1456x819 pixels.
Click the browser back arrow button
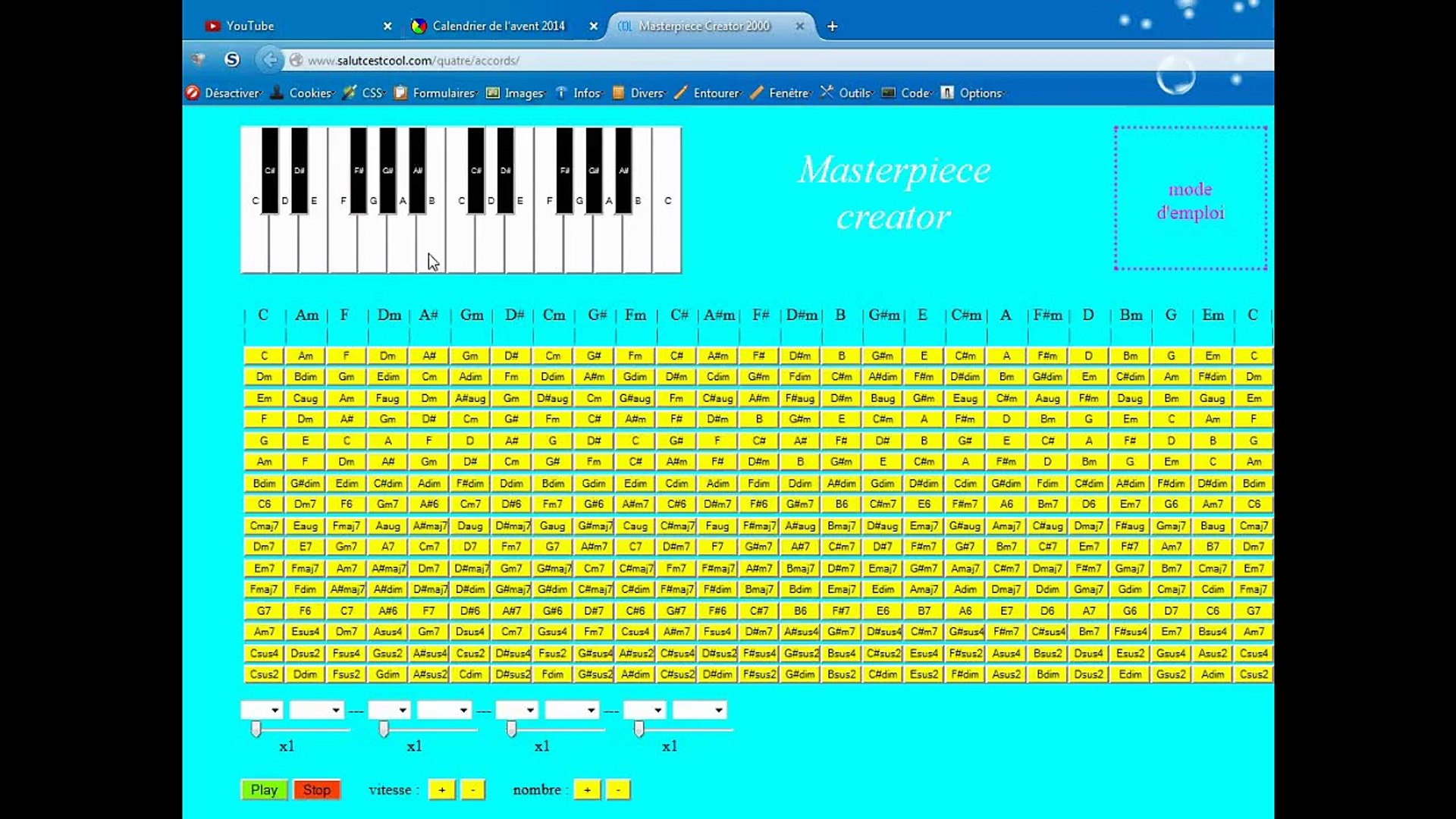coord(269,60)
